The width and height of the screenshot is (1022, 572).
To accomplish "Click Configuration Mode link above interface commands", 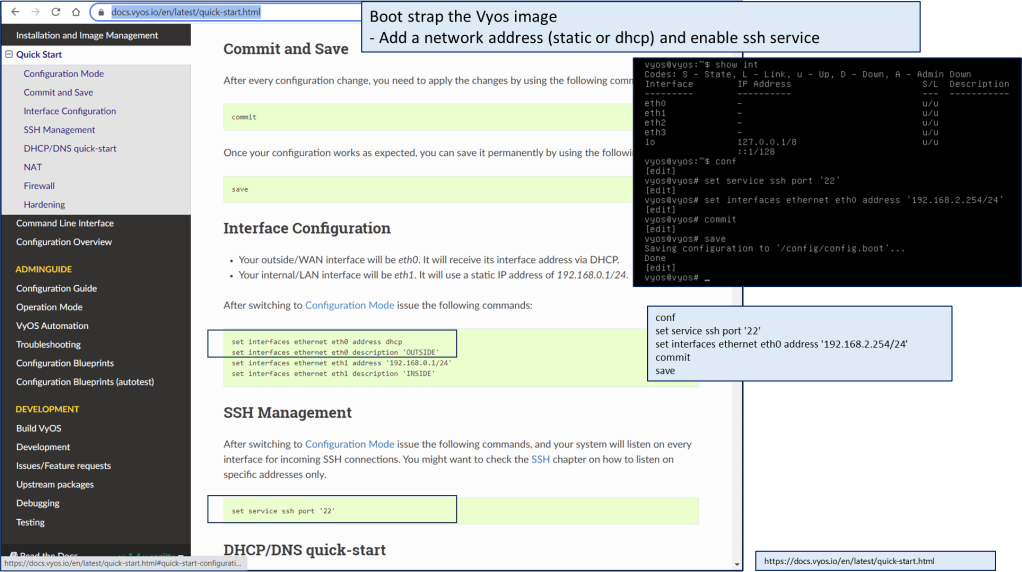I will click(x=349, y=305).
